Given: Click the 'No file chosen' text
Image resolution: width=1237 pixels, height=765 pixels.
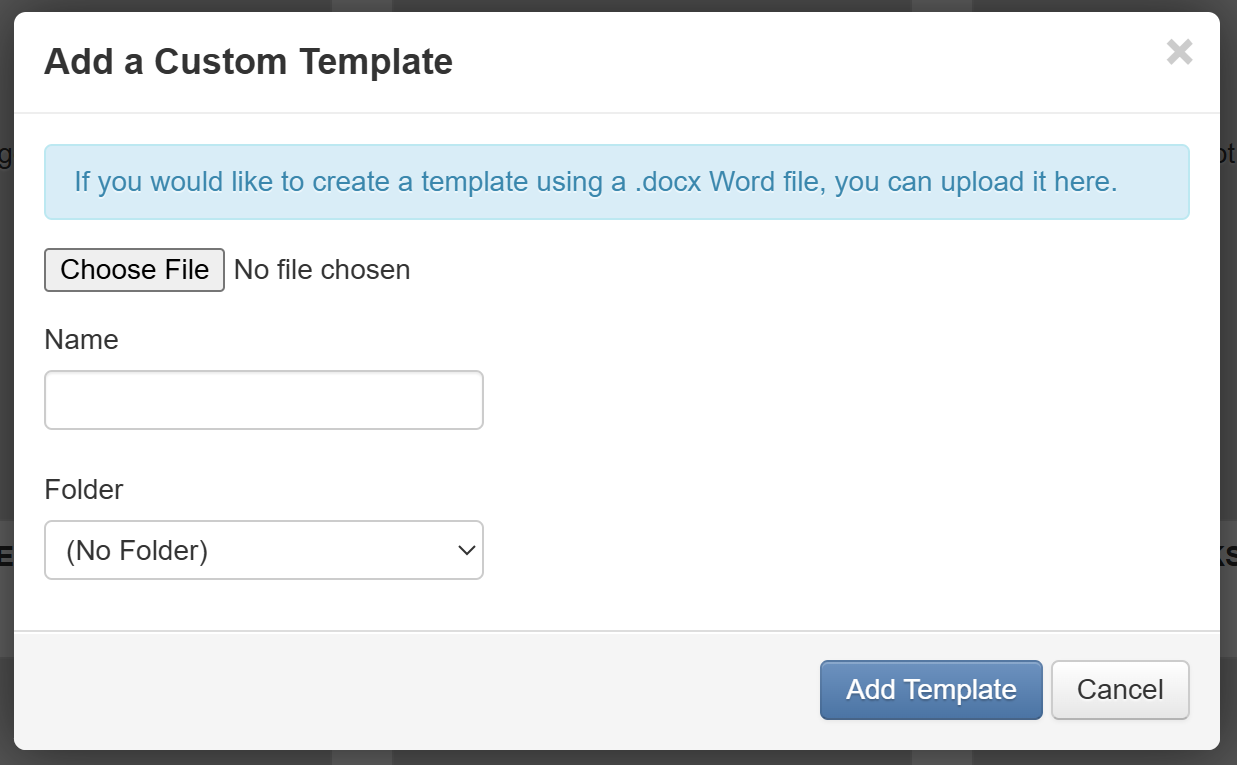Looking at the screenshot, I should point(322,270).
